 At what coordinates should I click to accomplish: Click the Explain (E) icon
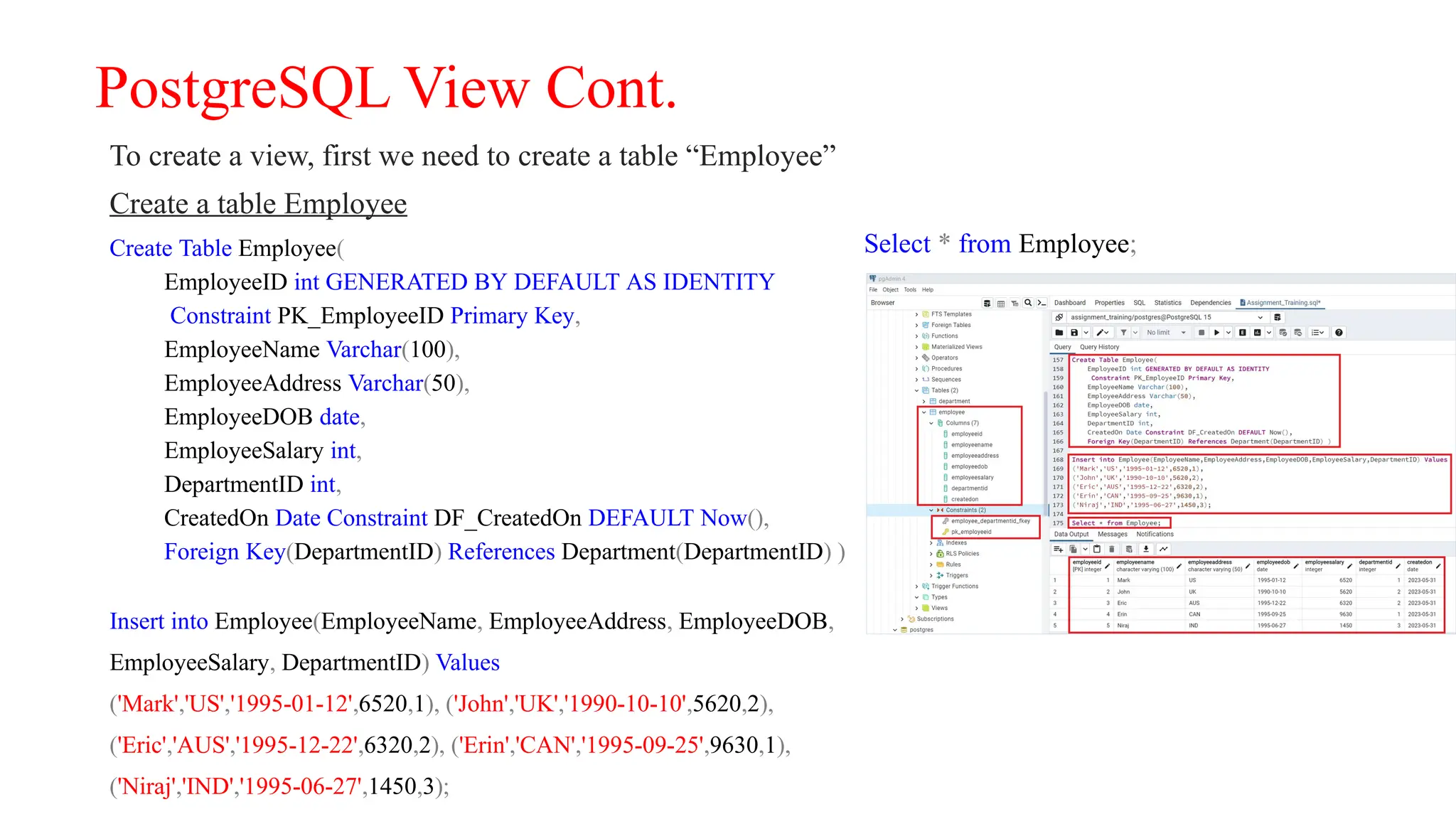click(1242, 333)
